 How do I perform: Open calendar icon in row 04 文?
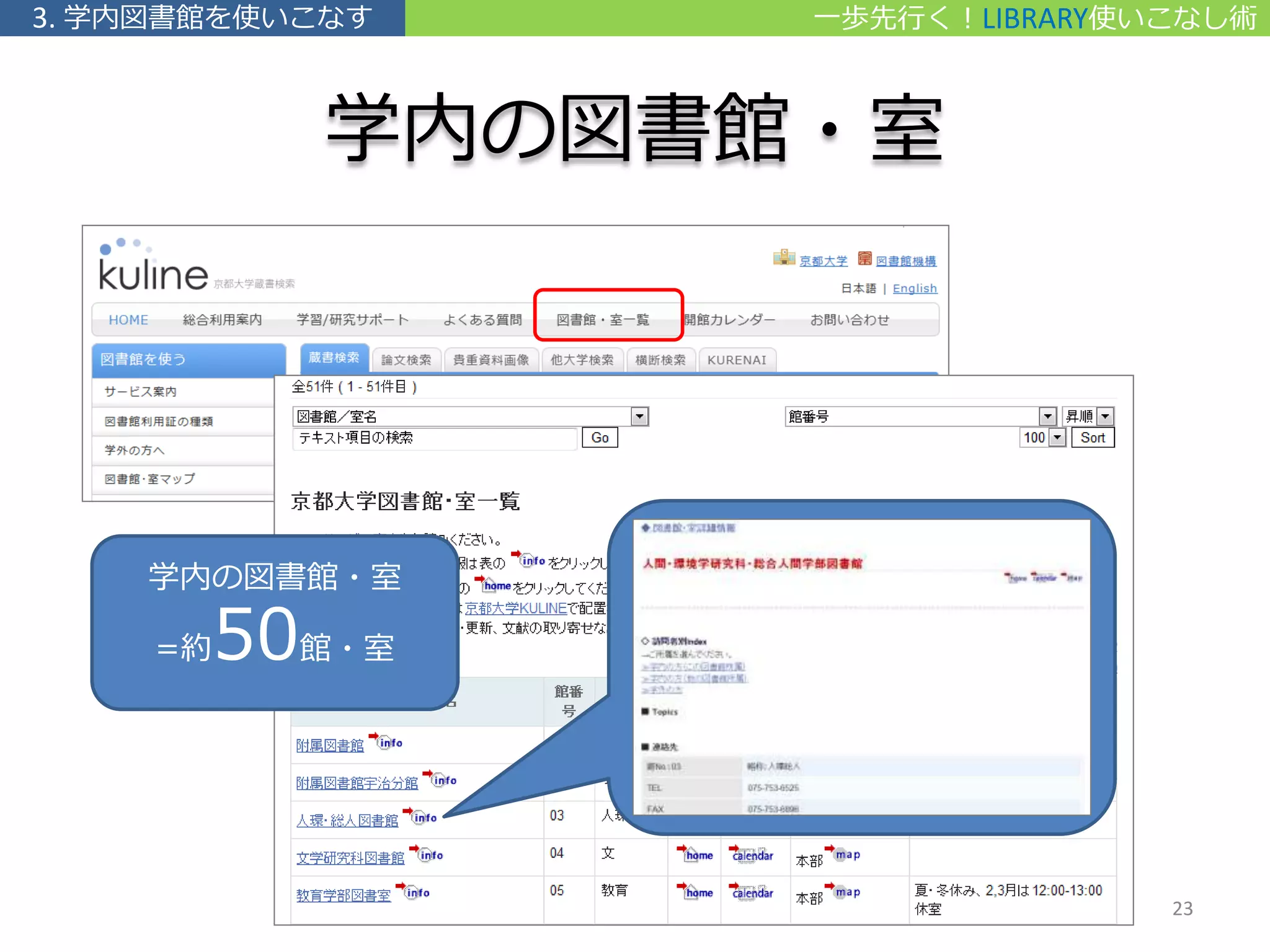click(752, 854)
